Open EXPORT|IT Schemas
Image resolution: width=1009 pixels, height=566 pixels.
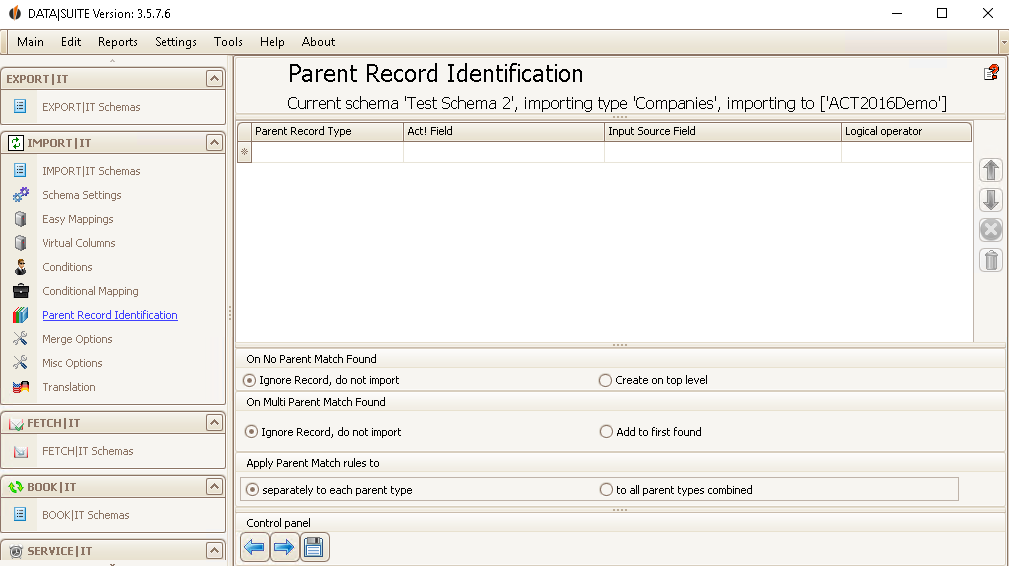click(91, 107)
